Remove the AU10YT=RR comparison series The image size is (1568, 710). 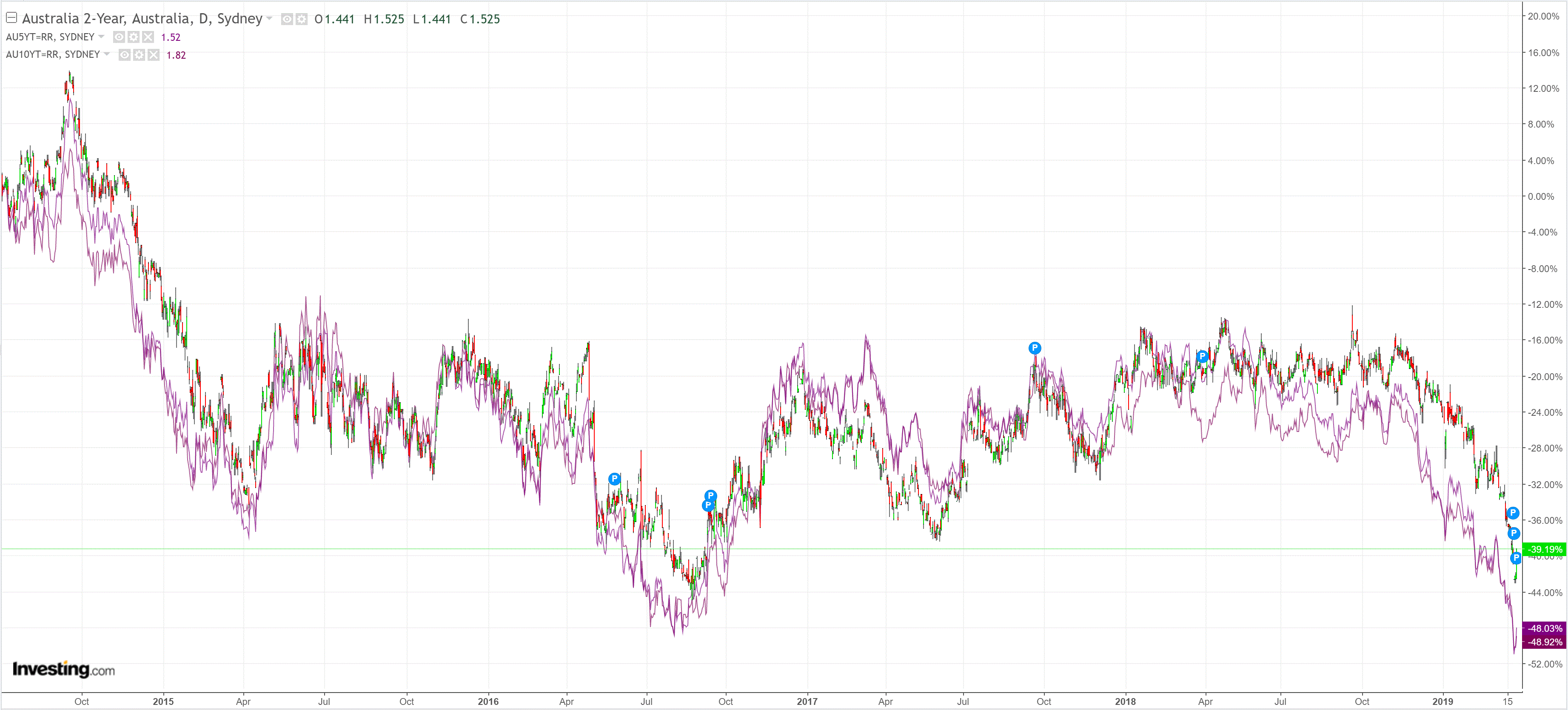pyautogui.click(x=154, y=55)
